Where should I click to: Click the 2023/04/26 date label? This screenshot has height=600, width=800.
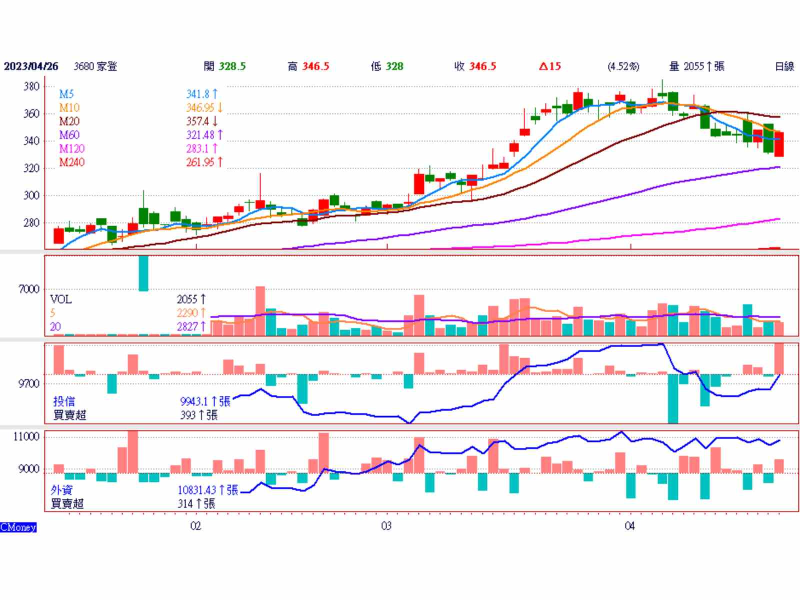[x=30, y=66]
